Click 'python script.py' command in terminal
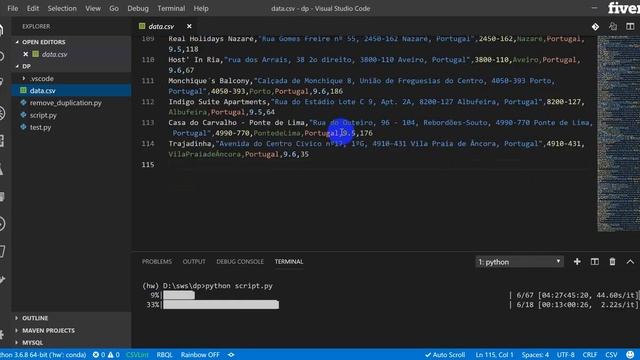640x360 pixels. (x=239, y=286)
